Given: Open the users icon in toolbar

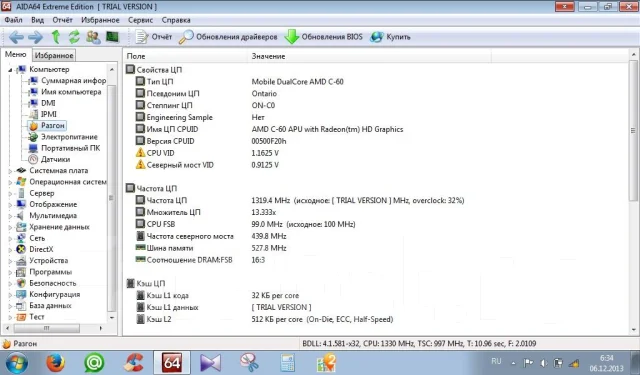Looking at the screenshot, I should 93,37.
